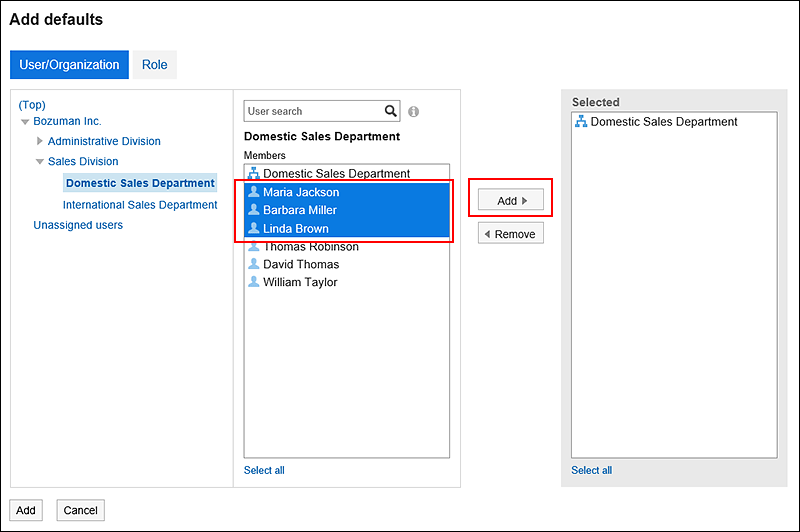Screen dimensions: 800x532
Task: Click Select all under Selected list
Action: [x=591, y=470]
